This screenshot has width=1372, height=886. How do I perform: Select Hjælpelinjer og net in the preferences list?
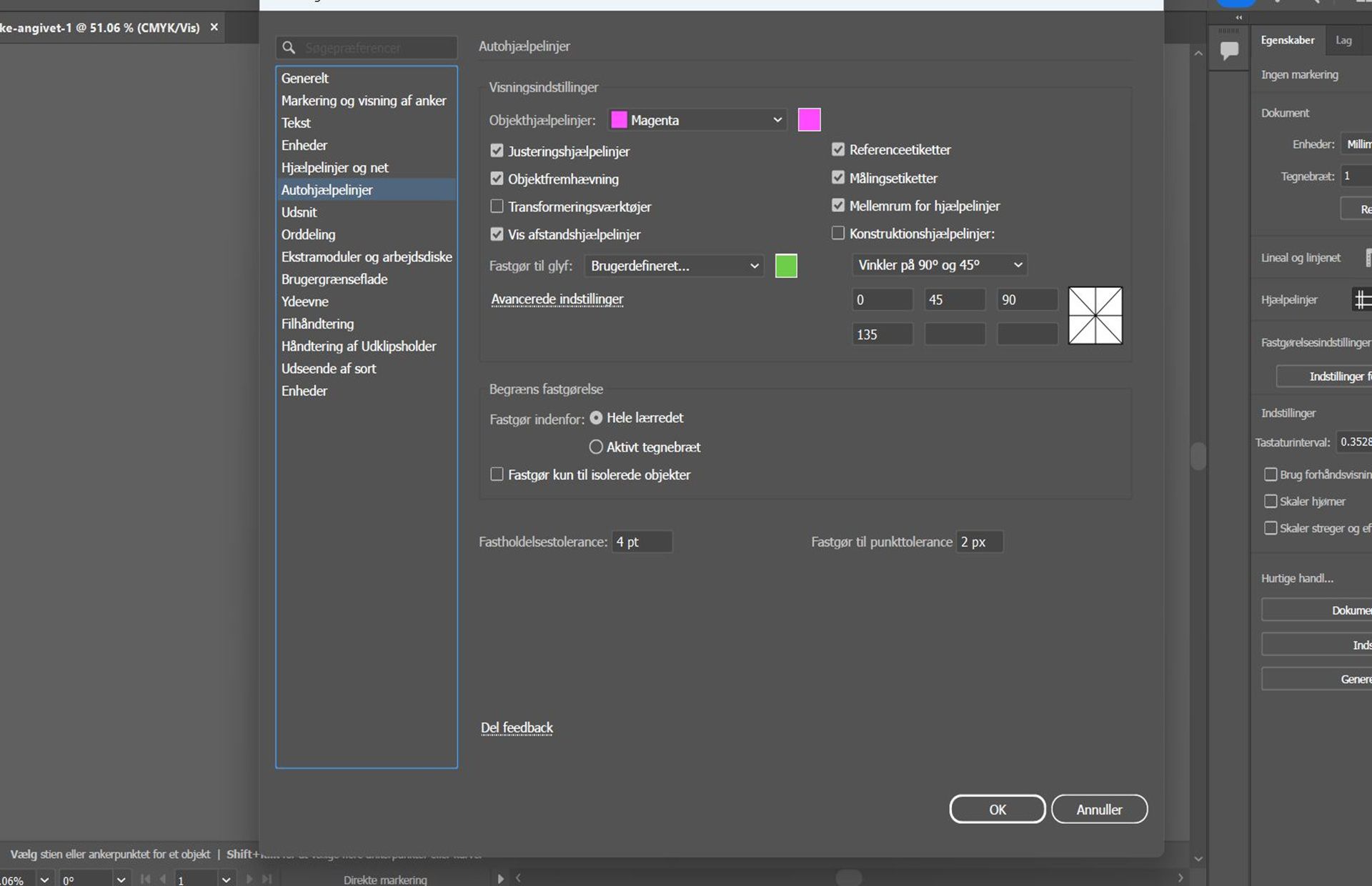coord(334,167)
